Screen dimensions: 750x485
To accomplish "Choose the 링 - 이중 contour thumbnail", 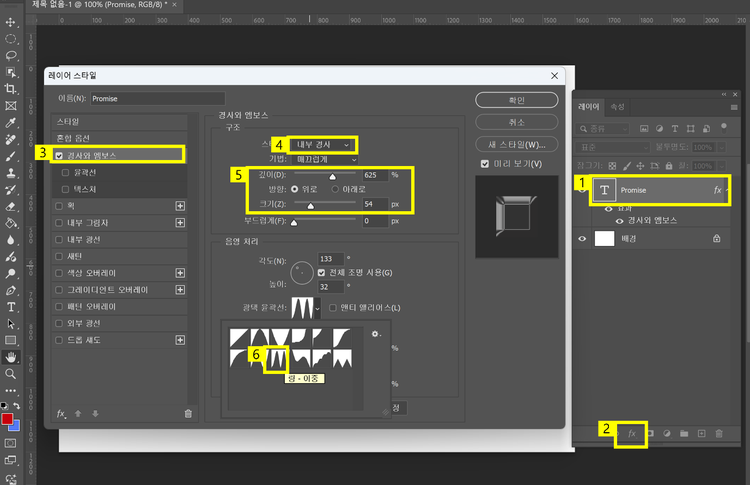I will click(277, 359).
